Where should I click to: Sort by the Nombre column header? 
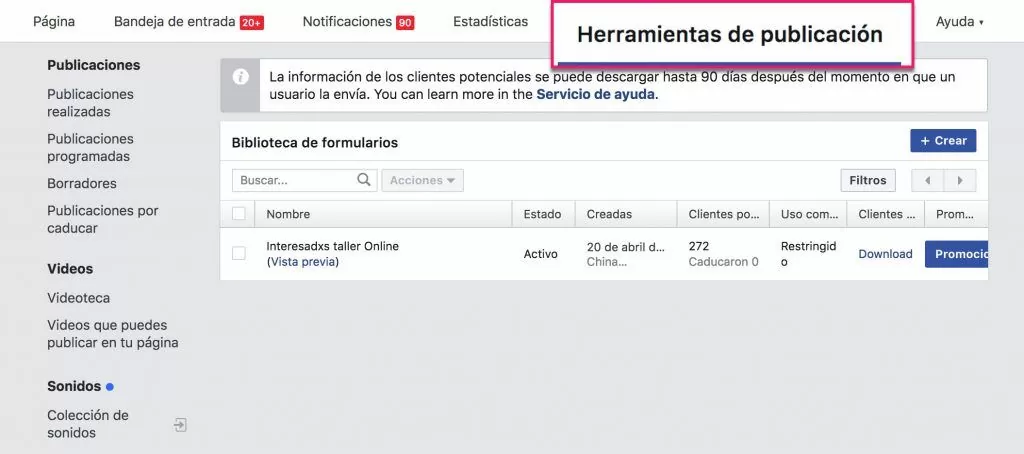[383, 214]
